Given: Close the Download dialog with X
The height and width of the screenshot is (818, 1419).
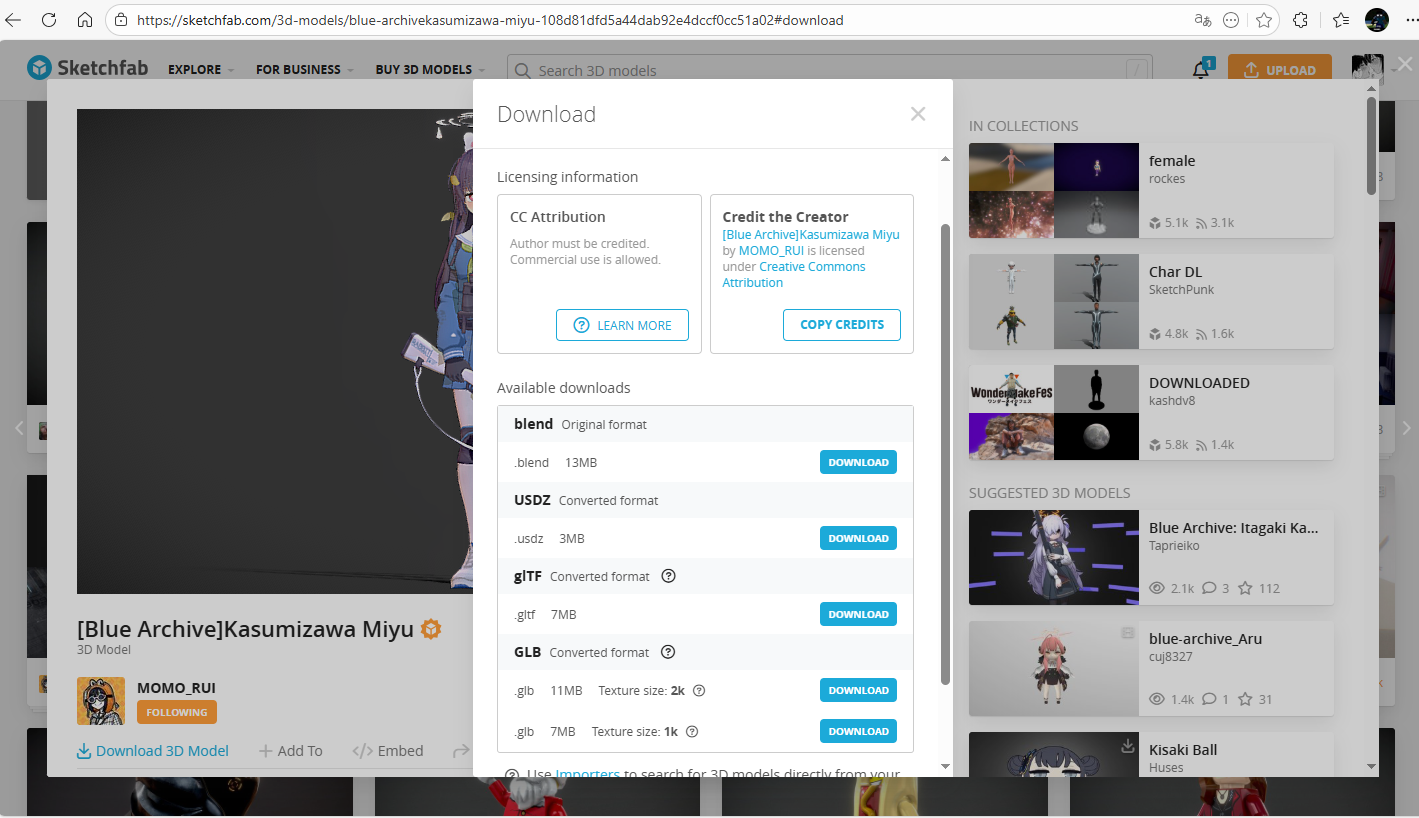Looking at the screenshot, I should (918, 114).
